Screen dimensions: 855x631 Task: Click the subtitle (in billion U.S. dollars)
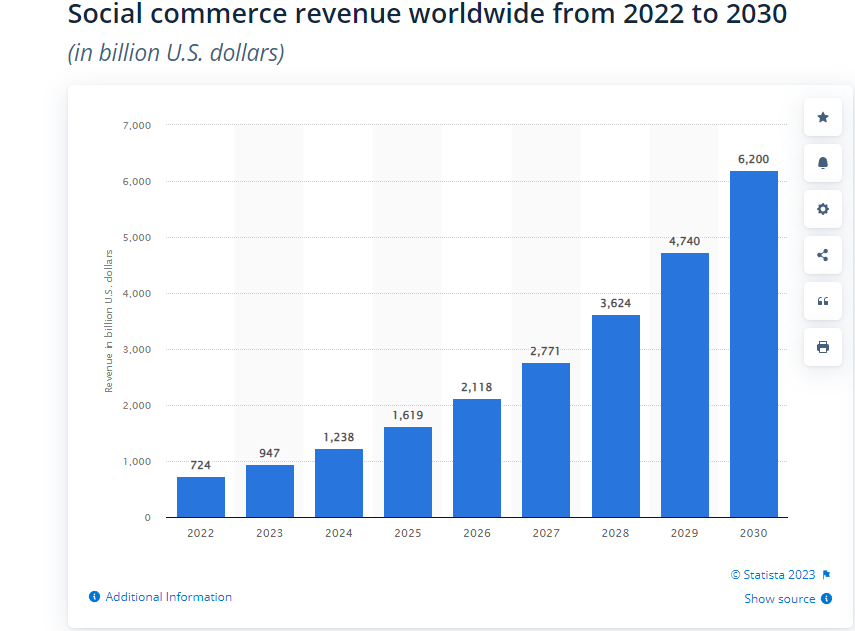pyautogui.click(x=176, y=53)
